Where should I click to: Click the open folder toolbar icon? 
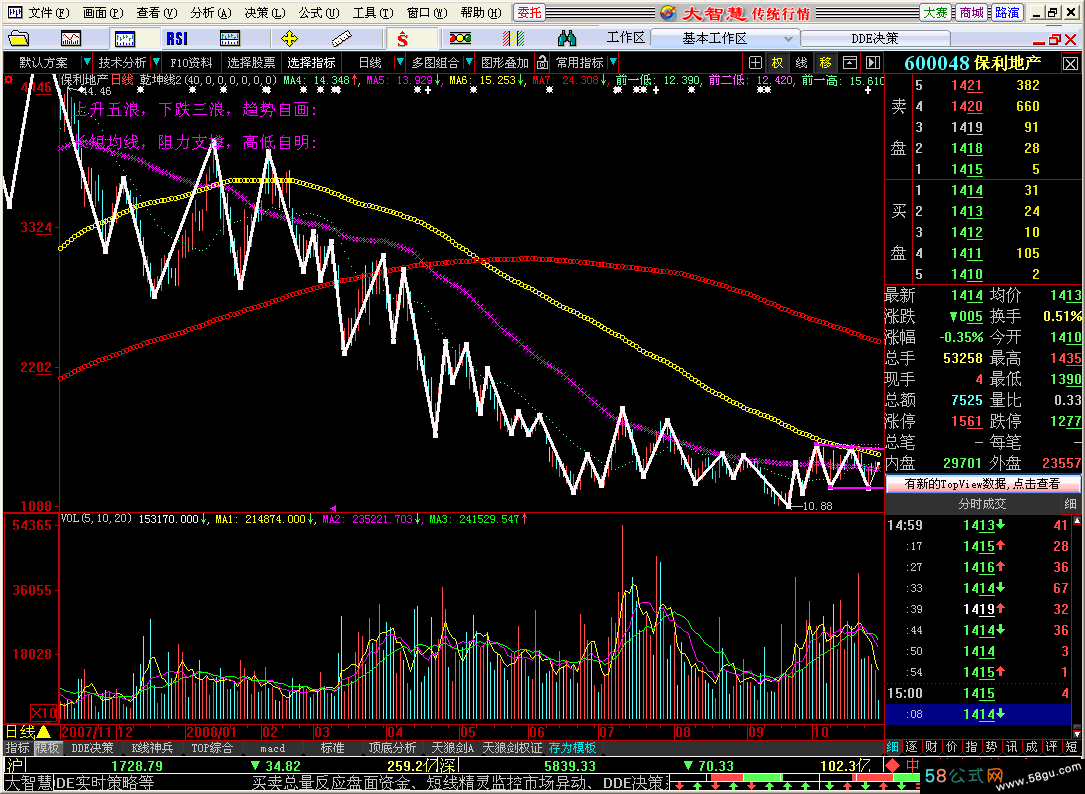coord(19,38)
